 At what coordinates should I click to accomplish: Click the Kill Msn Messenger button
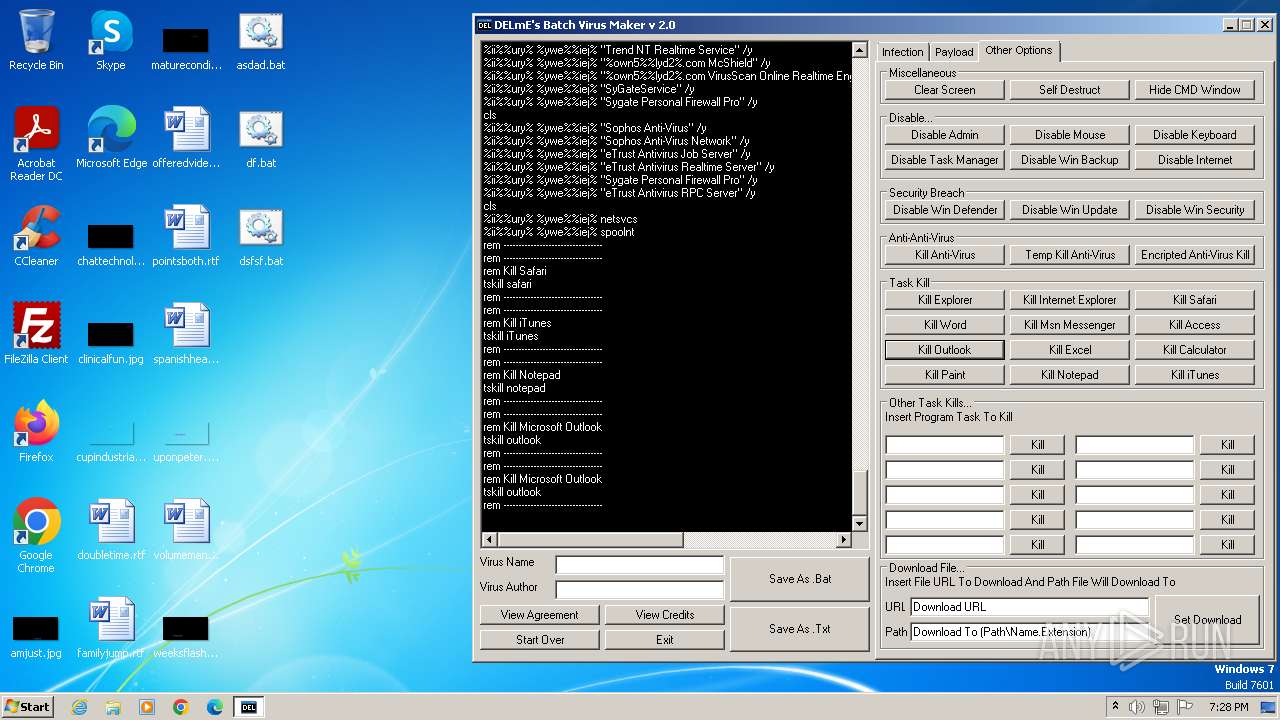point(1069,325)
